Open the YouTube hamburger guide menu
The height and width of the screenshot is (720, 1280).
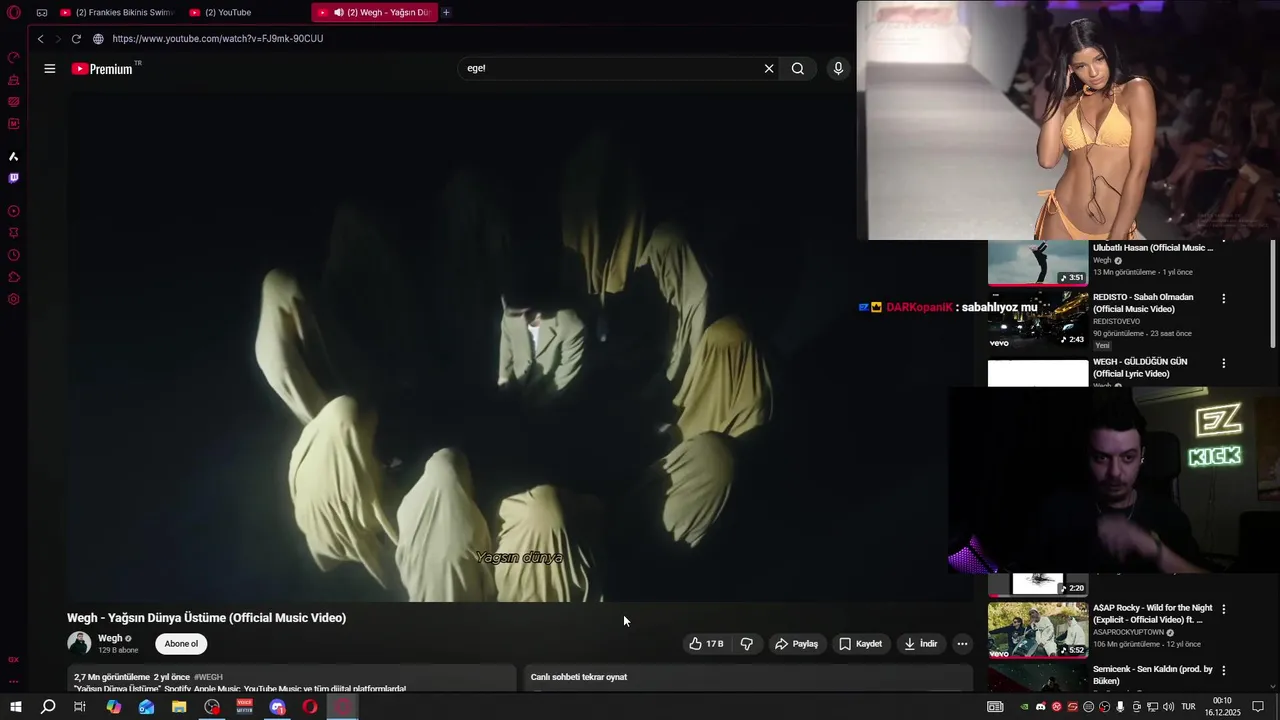tap(49, 69)
